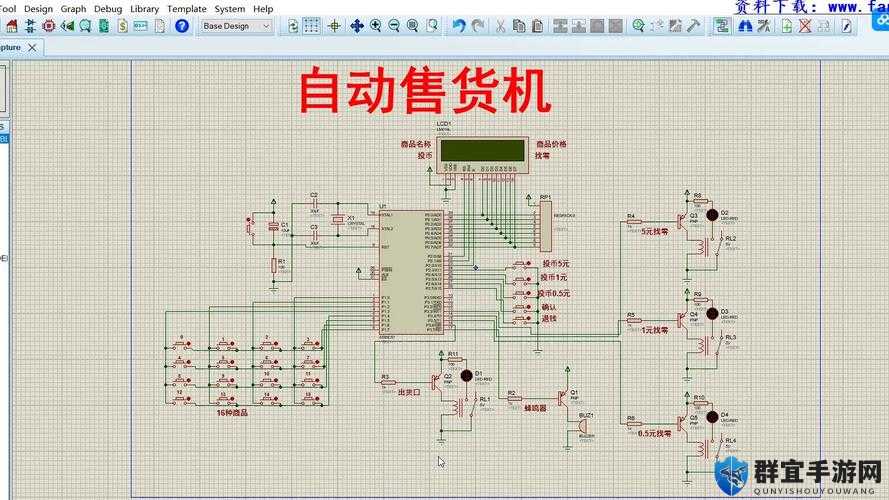
Task: Click the blue Undo arrow
Action: (x=459, y=26)
